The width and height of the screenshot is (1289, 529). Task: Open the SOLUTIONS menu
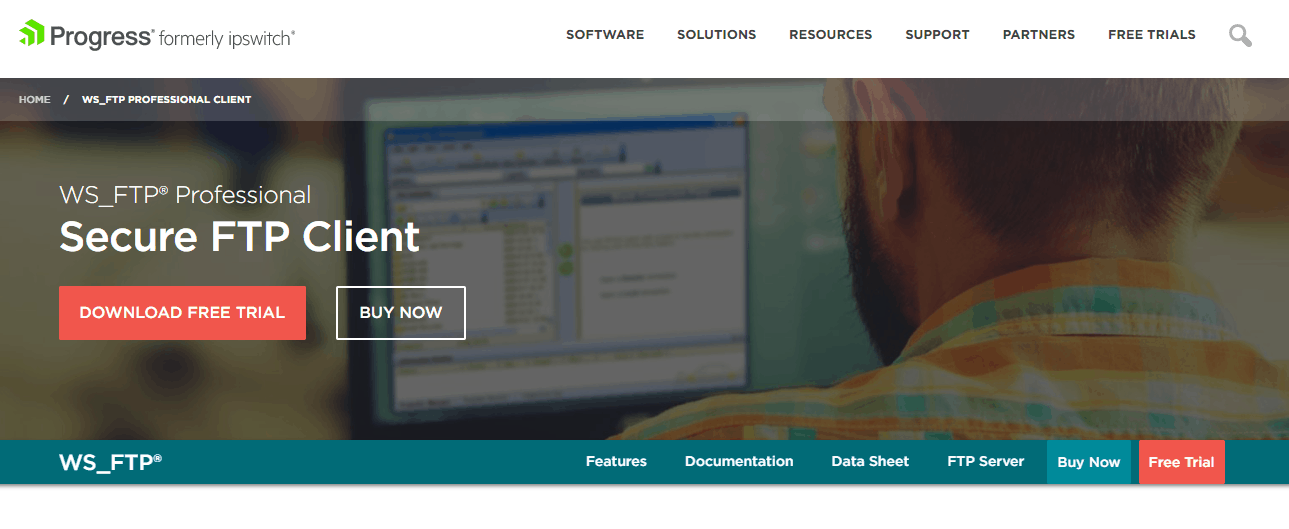pos(716,34)
